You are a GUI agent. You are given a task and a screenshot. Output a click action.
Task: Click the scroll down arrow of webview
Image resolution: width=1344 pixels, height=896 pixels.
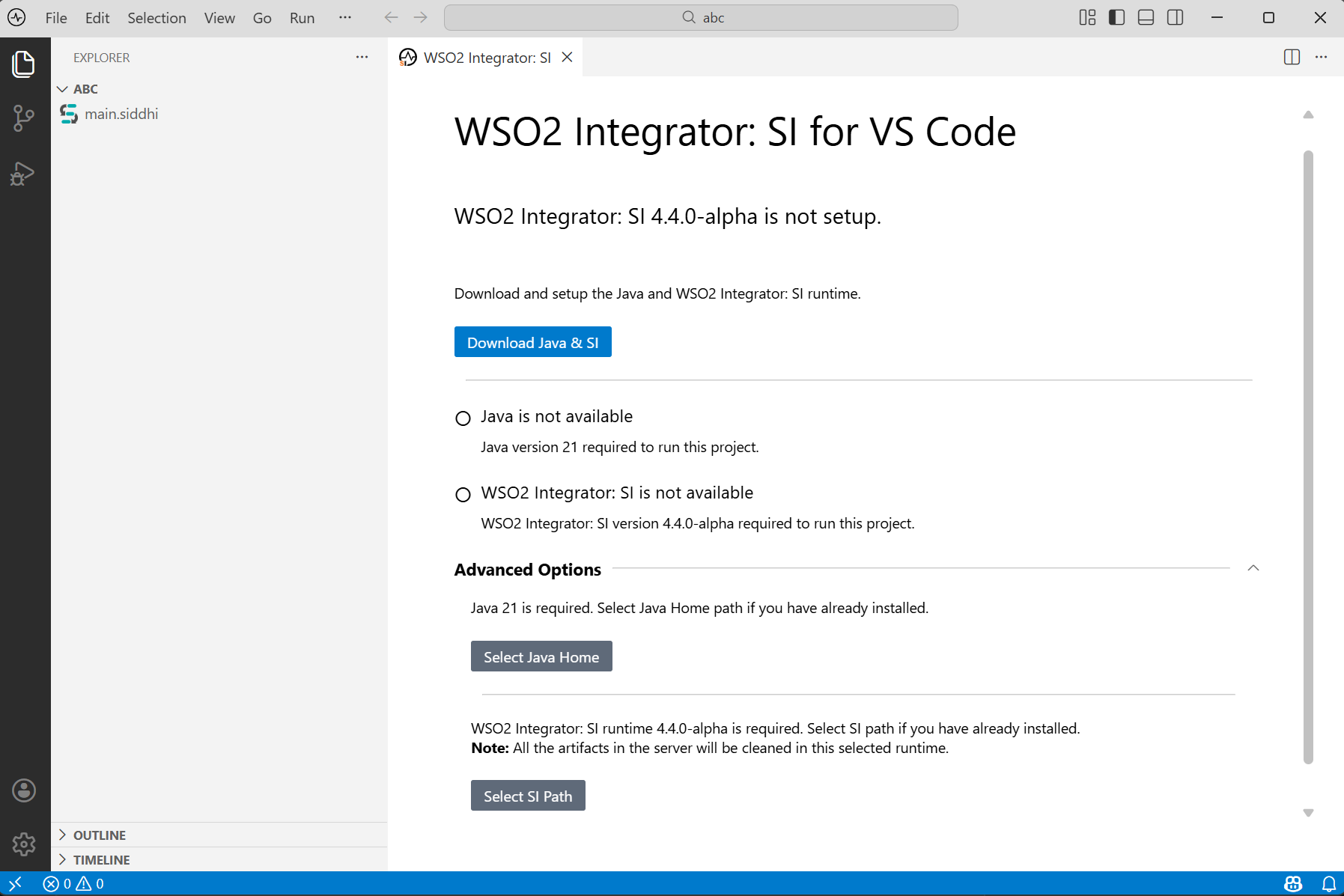coord(1308,813)
